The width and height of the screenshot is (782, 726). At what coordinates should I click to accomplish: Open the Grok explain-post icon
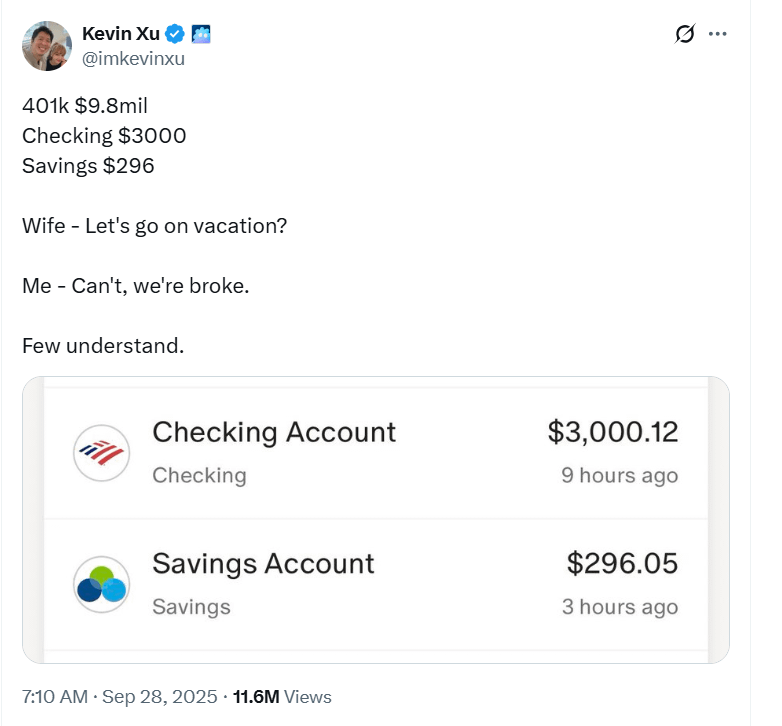pyautogui.click(x=685, y=34)
